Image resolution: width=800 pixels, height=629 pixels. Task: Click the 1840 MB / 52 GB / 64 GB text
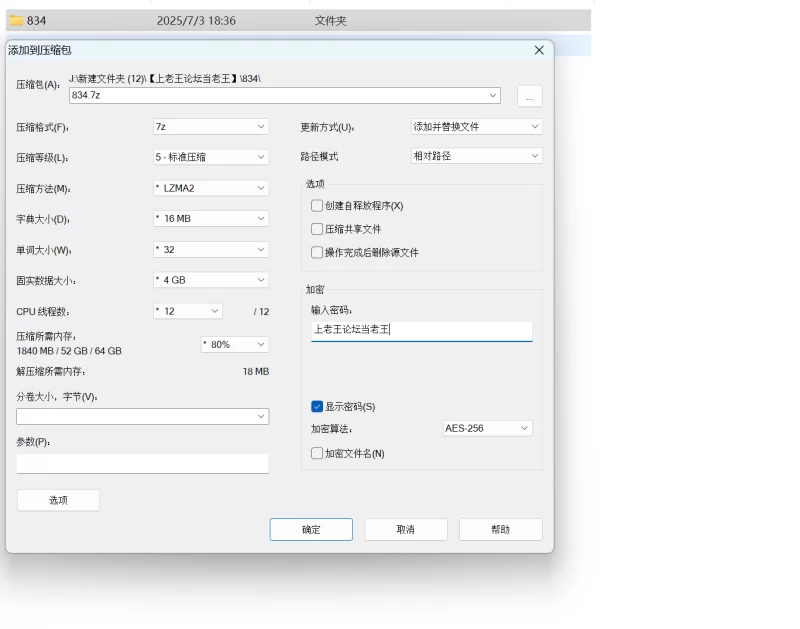[x=69, y=351]
